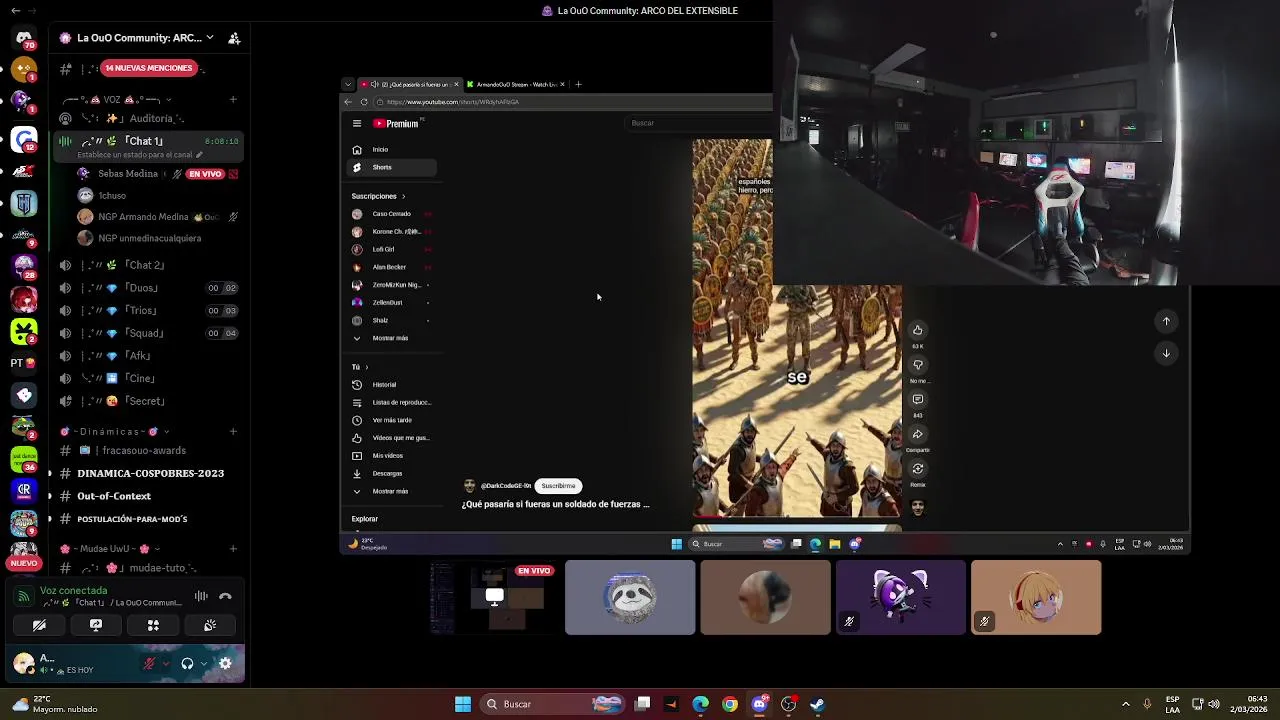Click EN VIVO badge beside Sebas Medina
This screenshot has height=720, width=1280.
(x=206, y=174)
